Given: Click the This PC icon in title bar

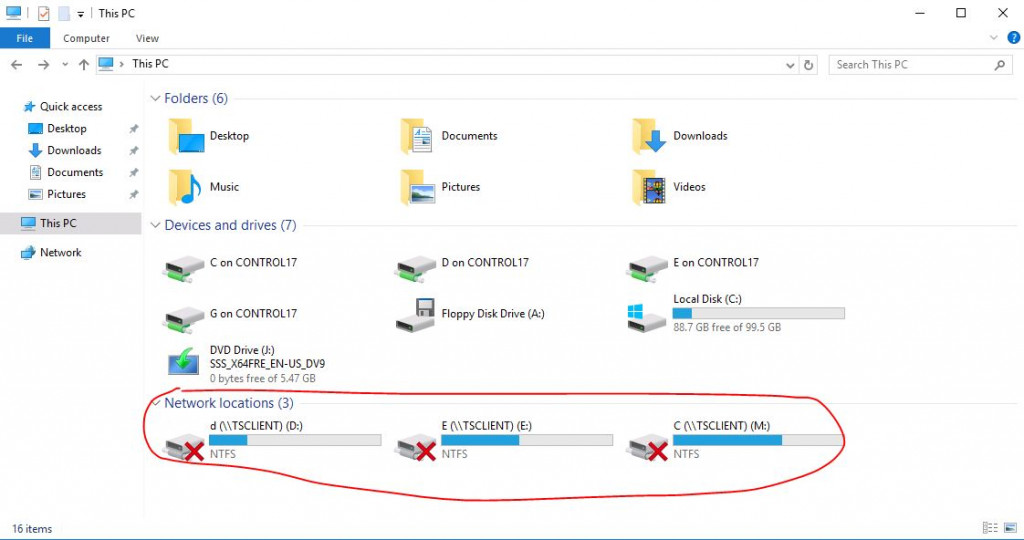Looking at the screenshot, I should 13,12.
